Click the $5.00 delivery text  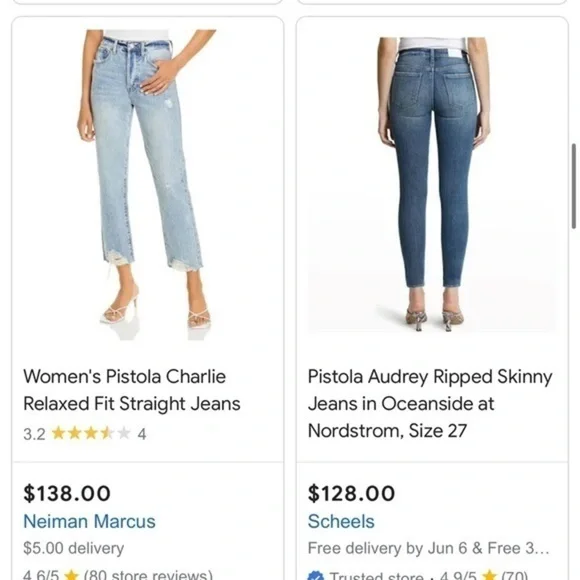point(74,548)
